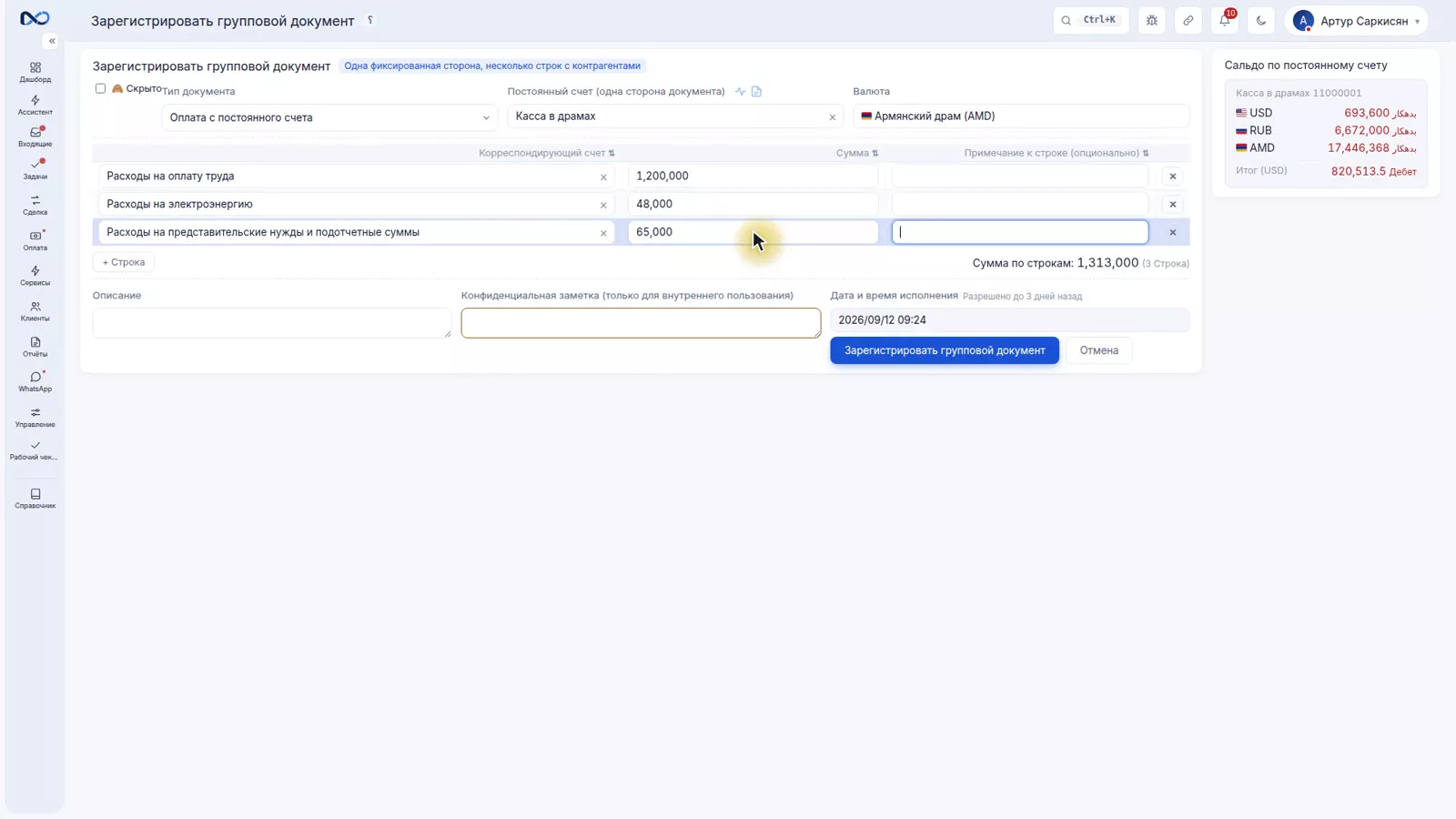The image size is (1456, 819).
Task: Click Зарегистрировать групповой документ button
Action: coord(945,350)
